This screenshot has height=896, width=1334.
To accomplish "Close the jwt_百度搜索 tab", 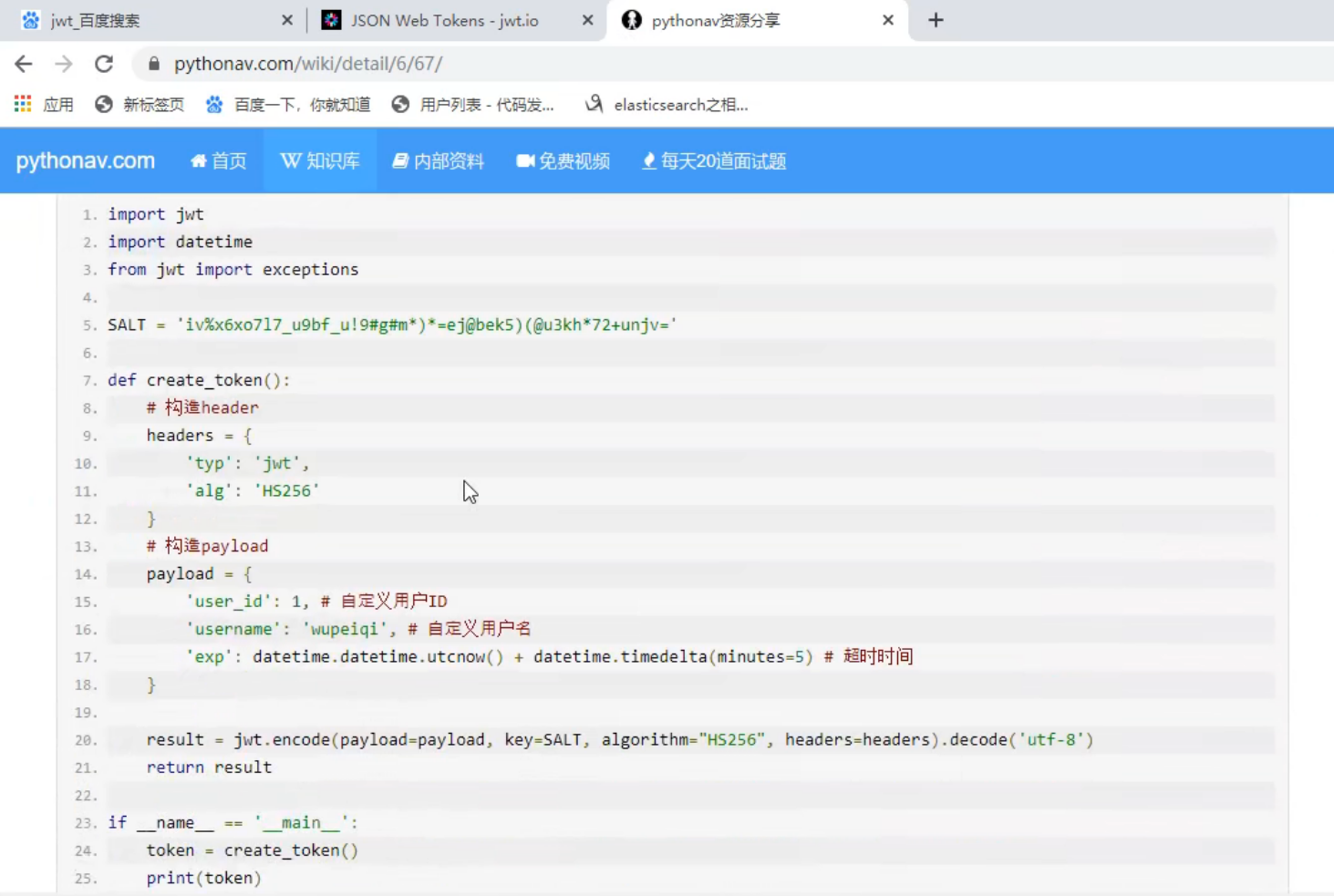I will point(287,20).
